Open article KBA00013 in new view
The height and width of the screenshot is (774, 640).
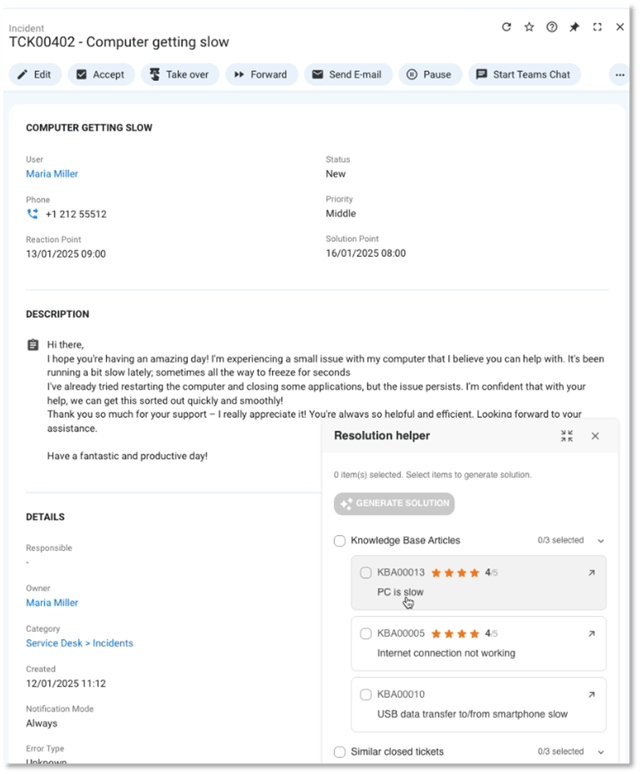591,573
